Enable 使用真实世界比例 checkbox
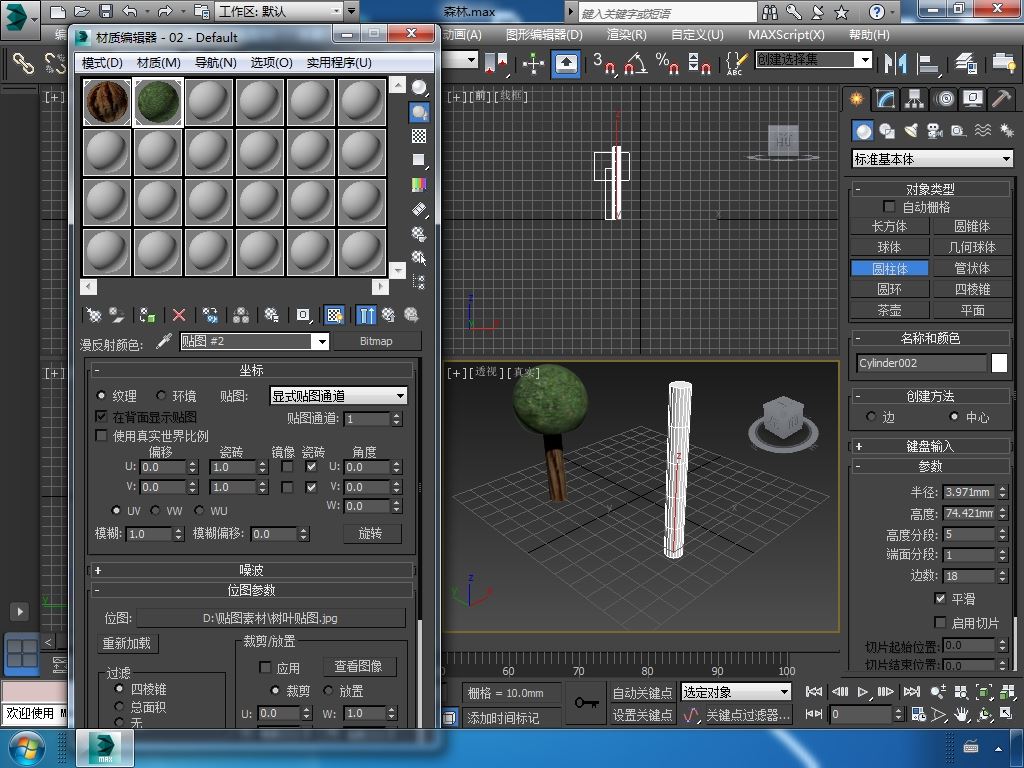This screenshot has height=768, width=1024. pos(101,436)
